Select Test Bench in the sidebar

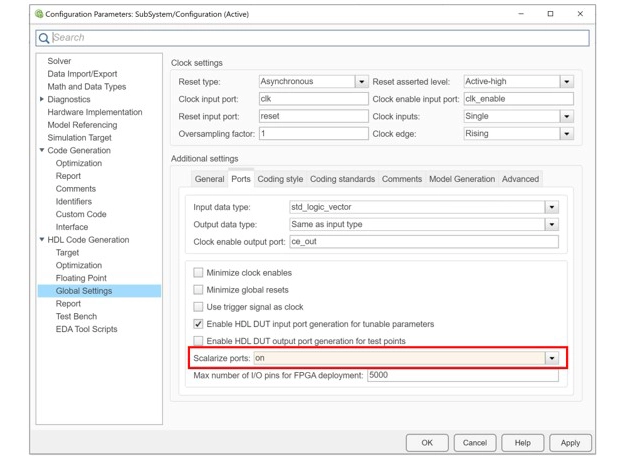77,317
